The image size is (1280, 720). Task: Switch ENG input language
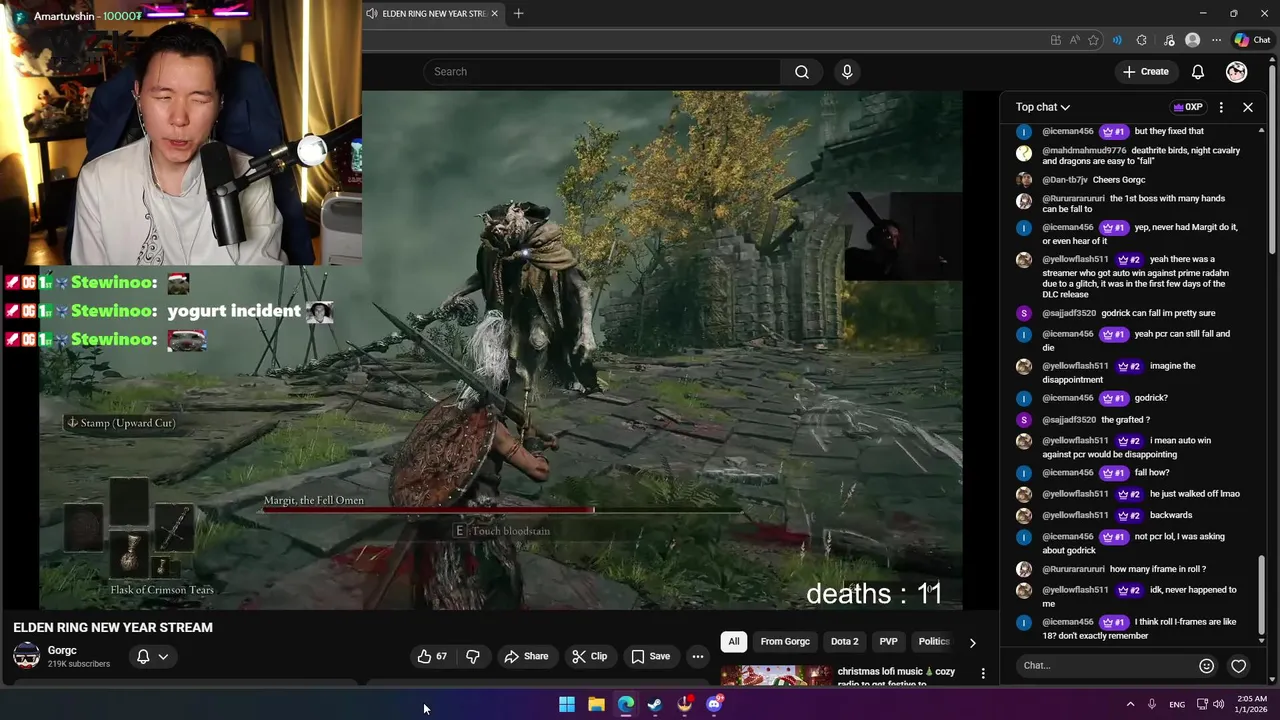[x=1177, y=704]
